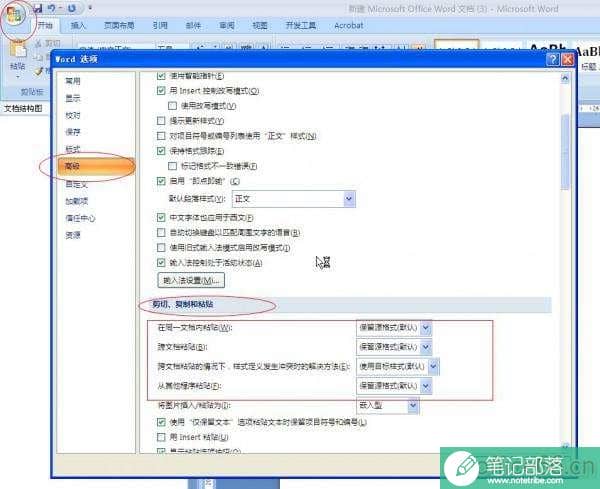Image resolution: width=600 pixels, height=489 pixels.
Task: Click the options dialog vertical scrollbar thumb
Action: tap(565, 151)
